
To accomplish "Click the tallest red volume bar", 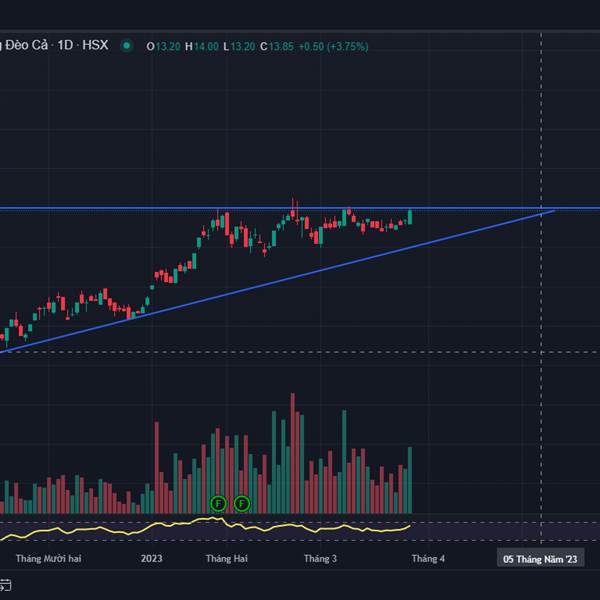I will [x=293, y=453].
